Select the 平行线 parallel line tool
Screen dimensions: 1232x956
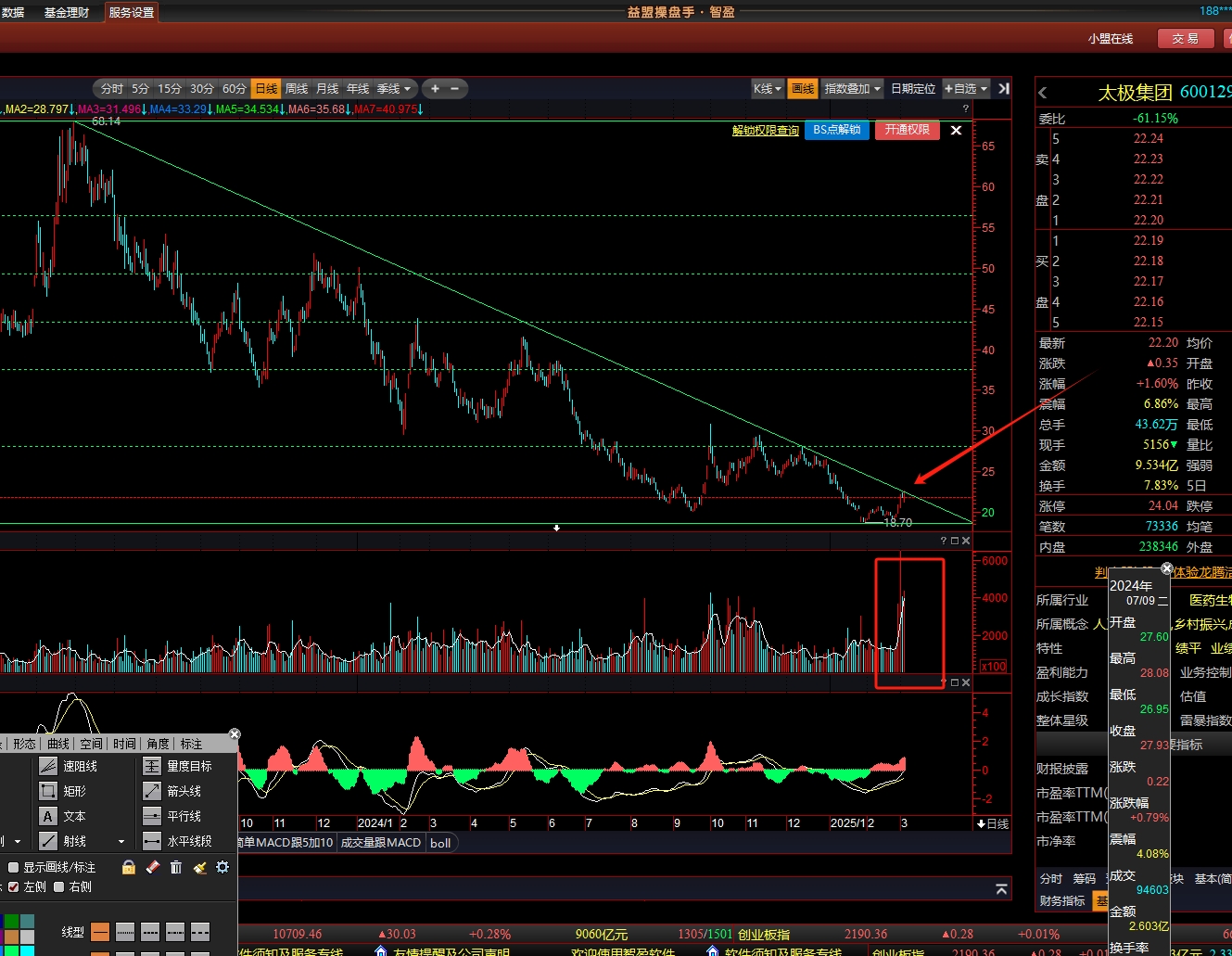[x=172, y=816]
